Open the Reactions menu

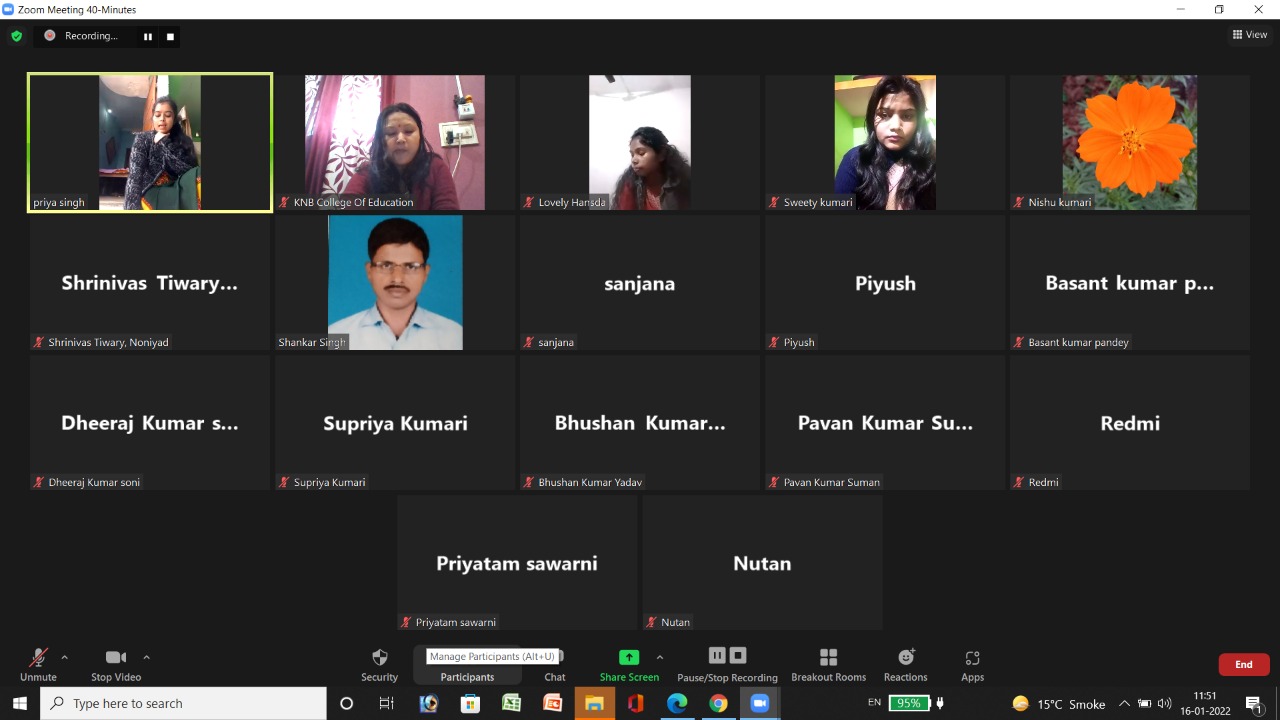click(906, 665)
